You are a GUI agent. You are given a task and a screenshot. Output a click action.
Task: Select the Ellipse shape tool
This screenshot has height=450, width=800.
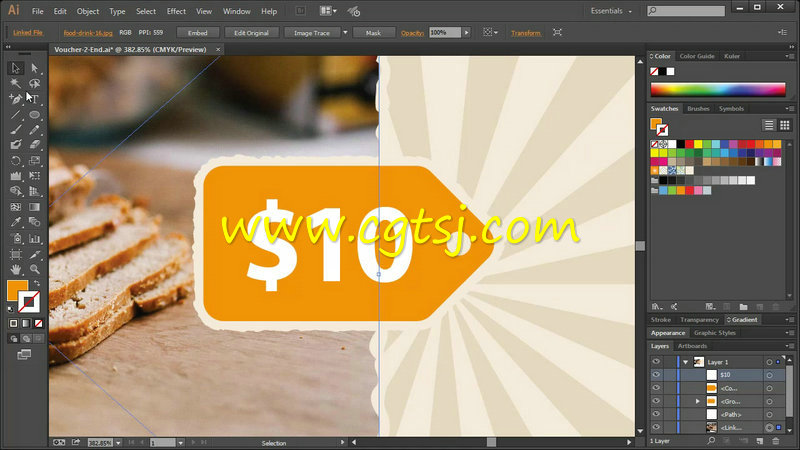point(34,115)
